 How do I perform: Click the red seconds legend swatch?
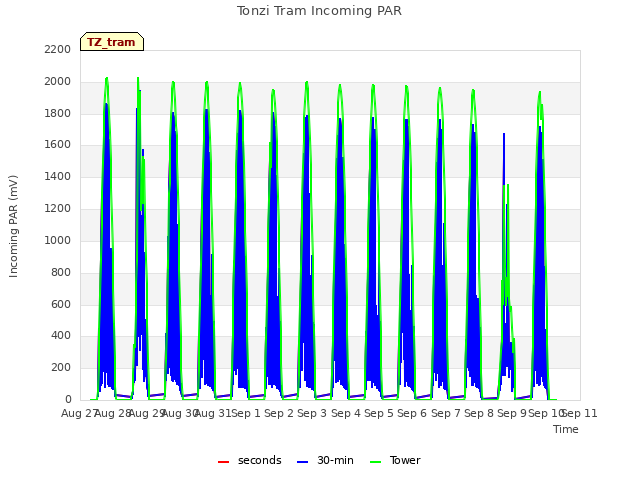(224, 462)
